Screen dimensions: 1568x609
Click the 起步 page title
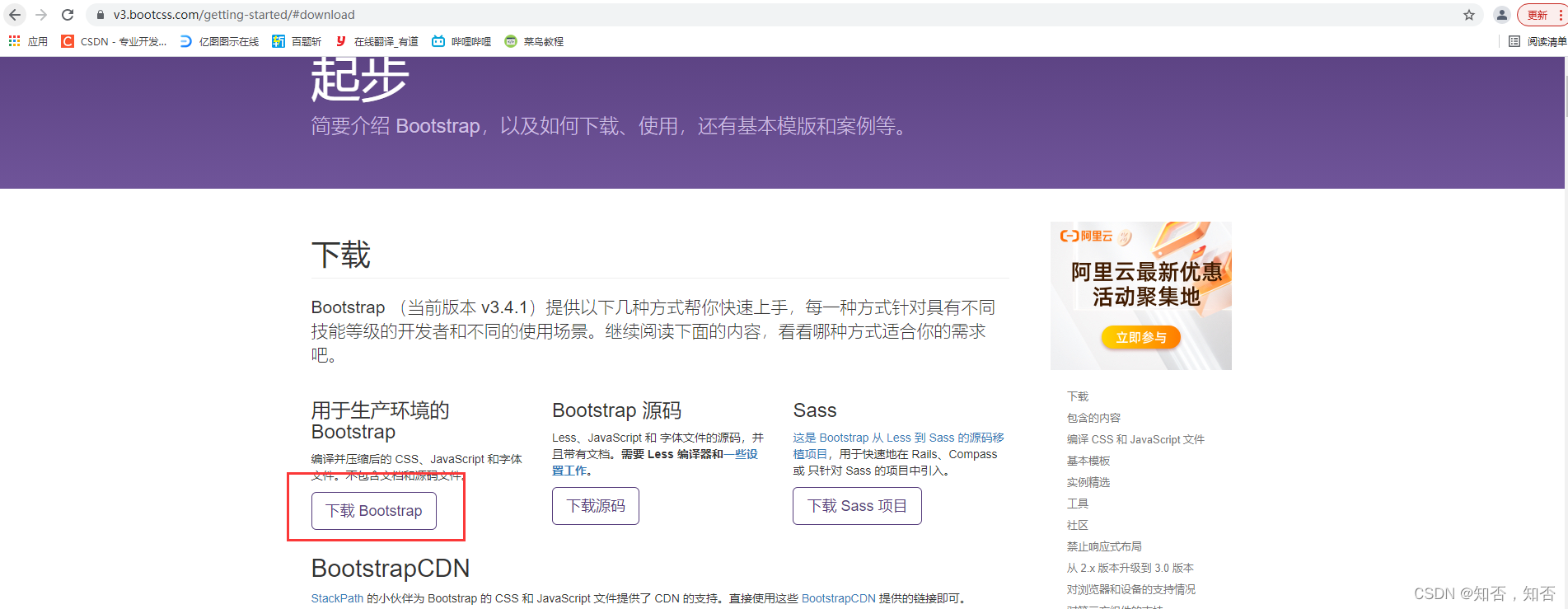pyautogui.click(x=360, y=79)
